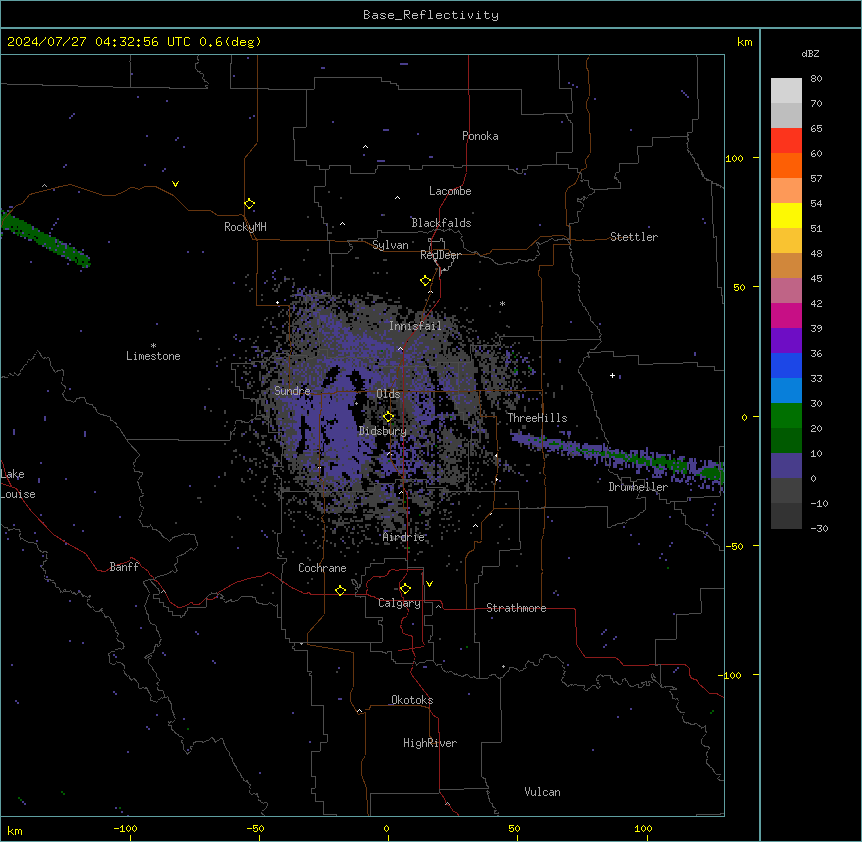The image size is (862, 842).
Task: Click the Limestone label
Action: 153,356
